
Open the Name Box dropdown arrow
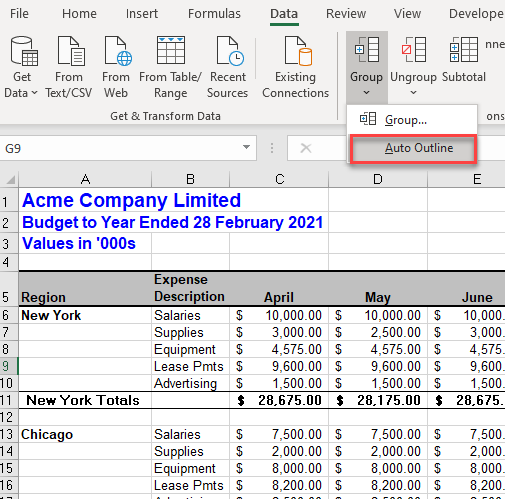point(246,147)
